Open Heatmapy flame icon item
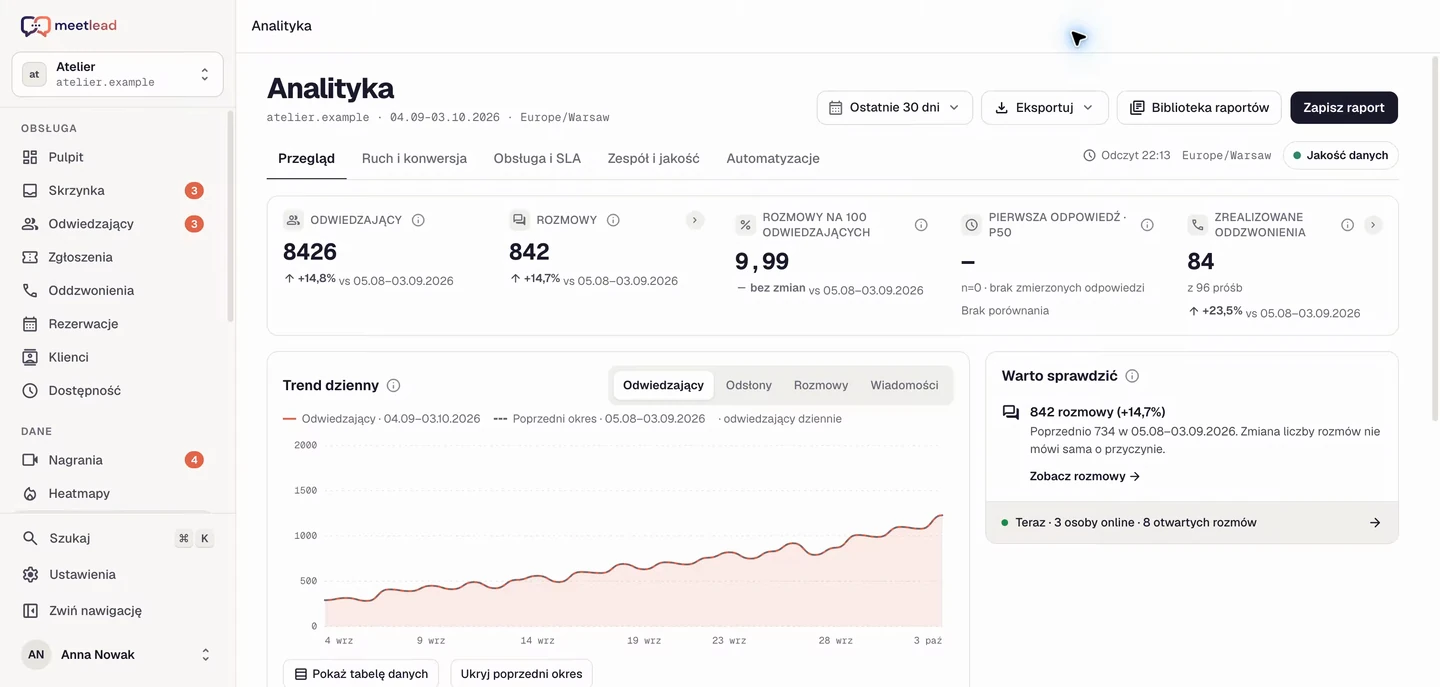This screenshot has width=1440, height=687. 30,493
